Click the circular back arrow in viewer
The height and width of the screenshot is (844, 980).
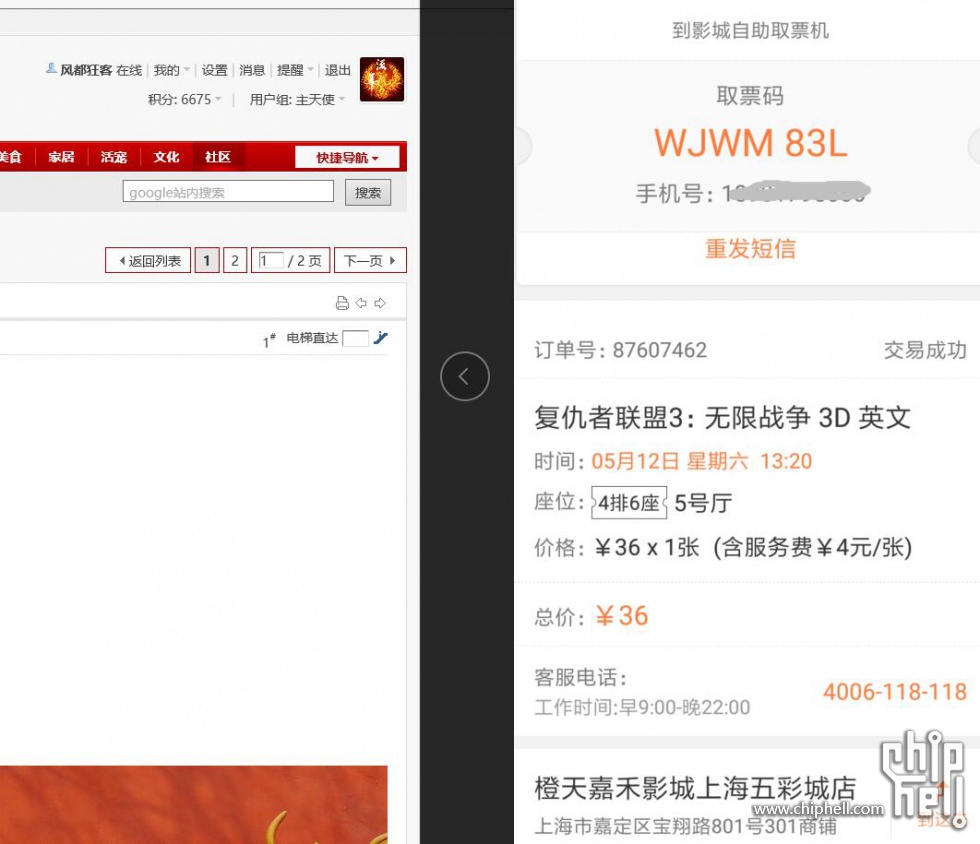tap(465, 376)
